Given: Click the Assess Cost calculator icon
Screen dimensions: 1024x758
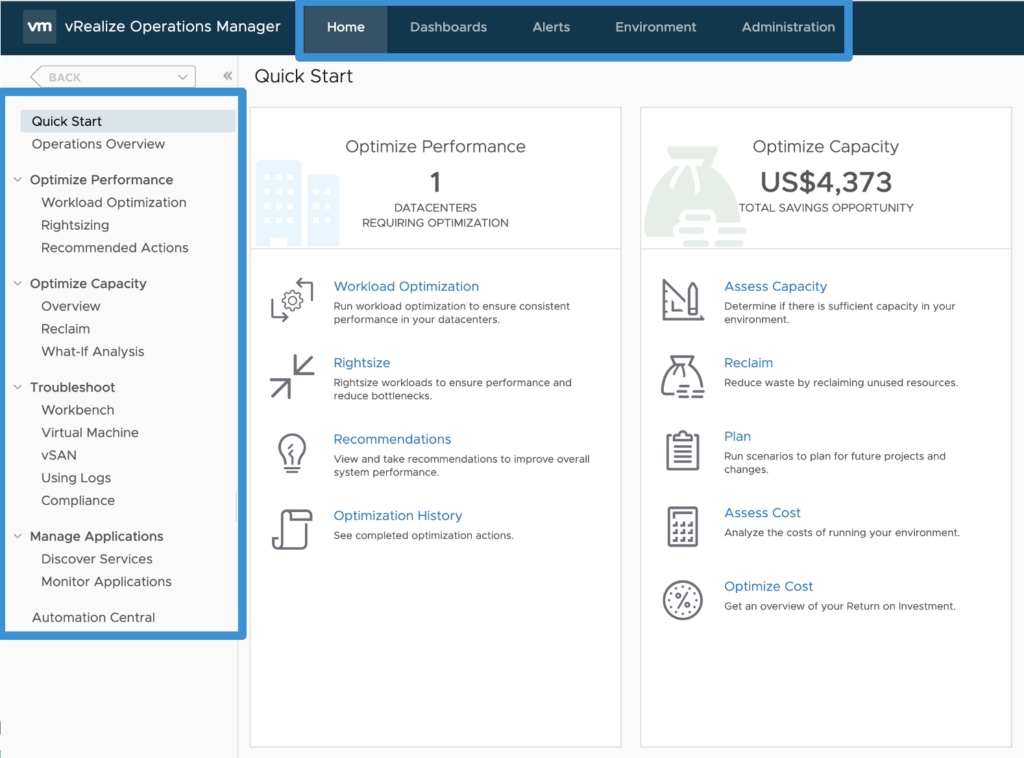Looking at the screenshot, I should pyautogui.click(x=683, y=526).
